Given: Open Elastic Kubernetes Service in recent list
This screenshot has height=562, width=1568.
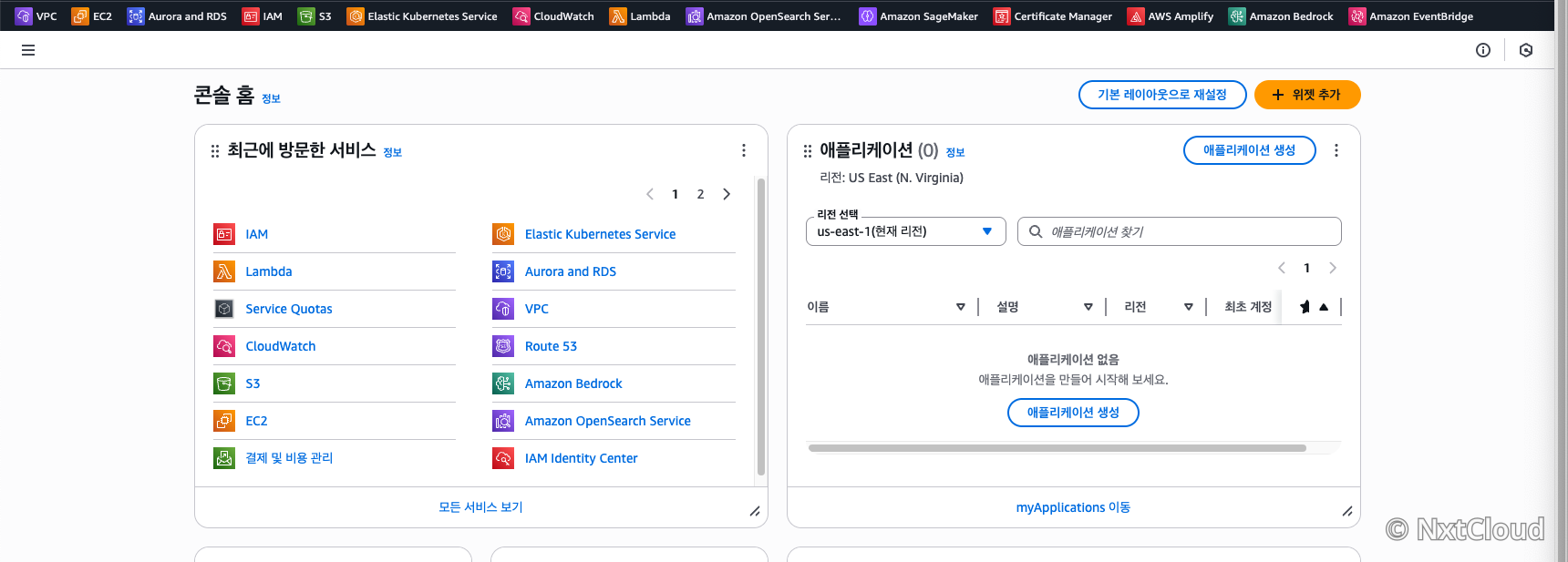Looking at the screenshot, I should [600, 234].
